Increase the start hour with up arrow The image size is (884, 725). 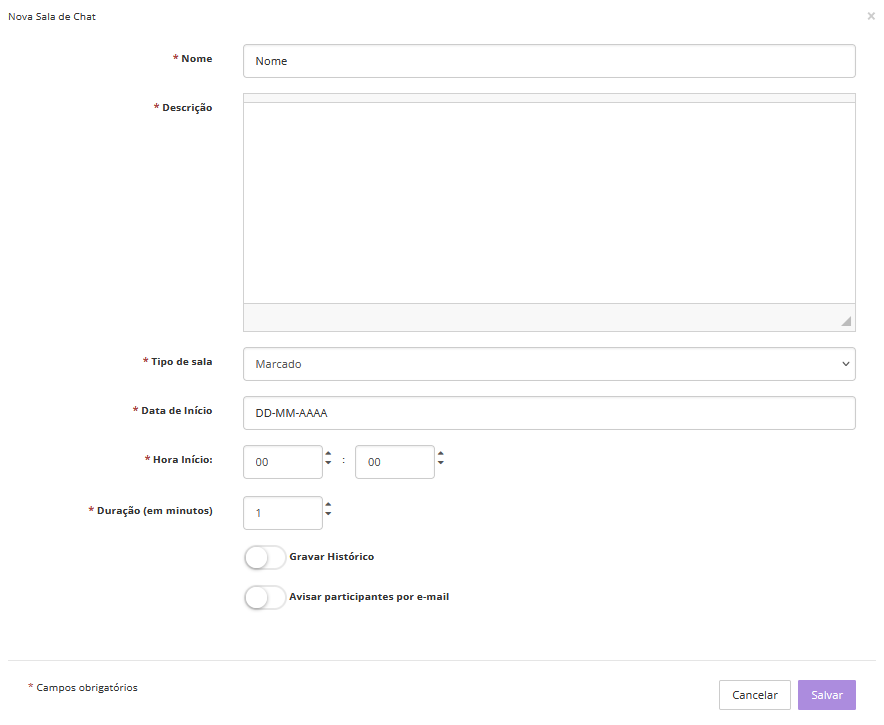tap(328, 456)
